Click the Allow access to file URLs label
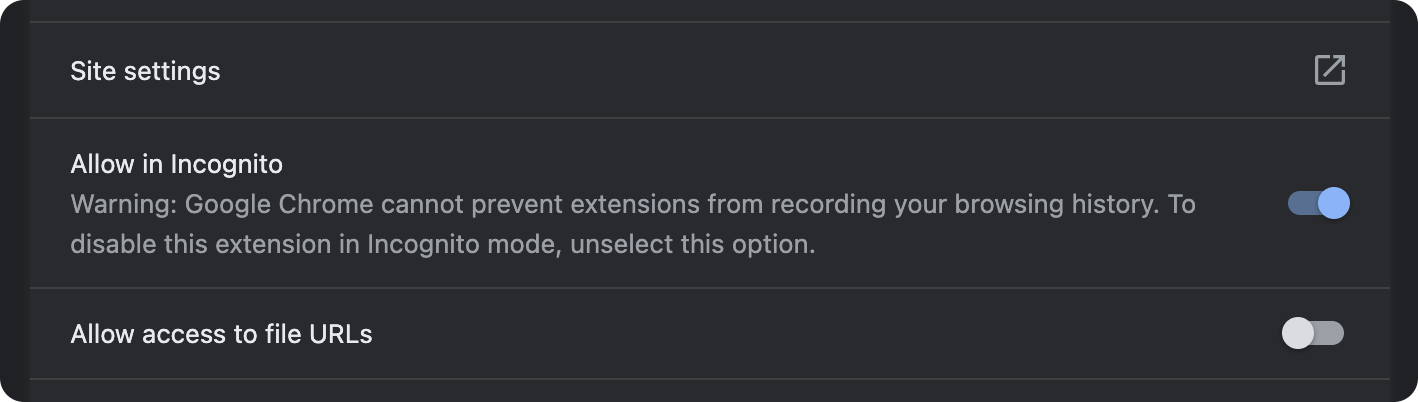Image resolution: width=1418 pixels, height=402 pixels. coord(221,334)
